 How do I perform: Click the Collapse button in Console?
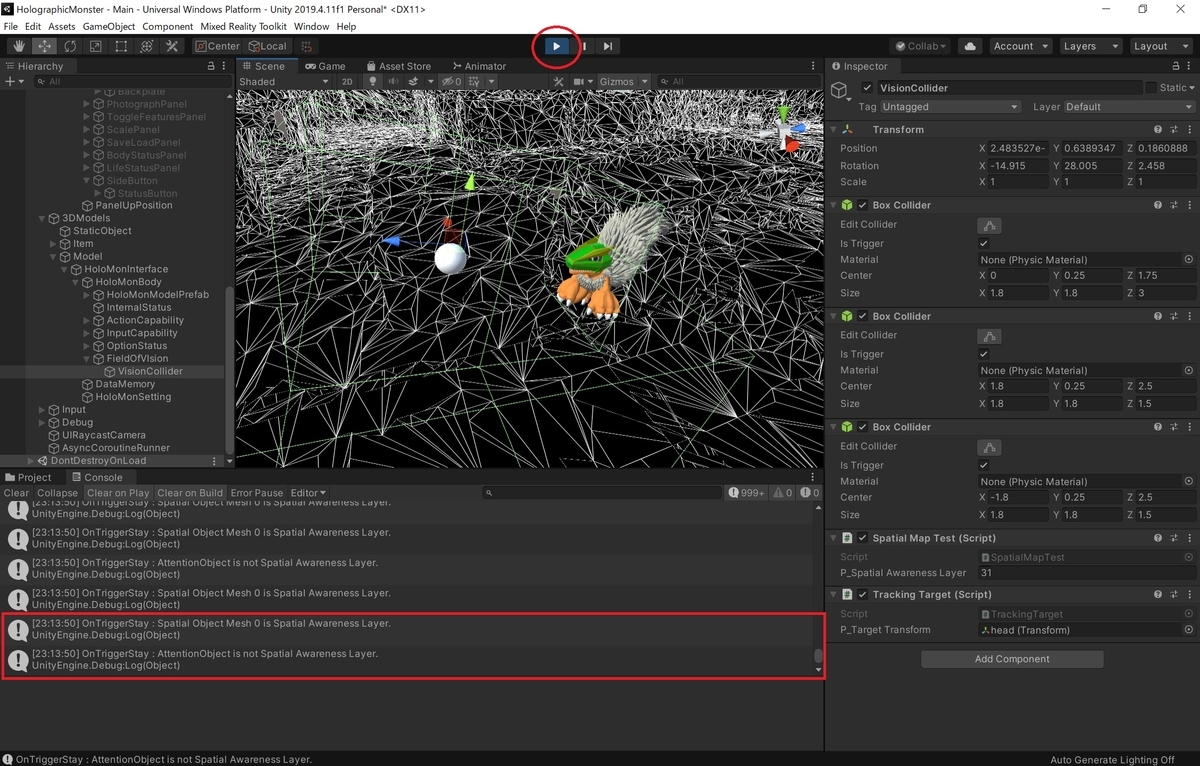[x=57, y=493]
